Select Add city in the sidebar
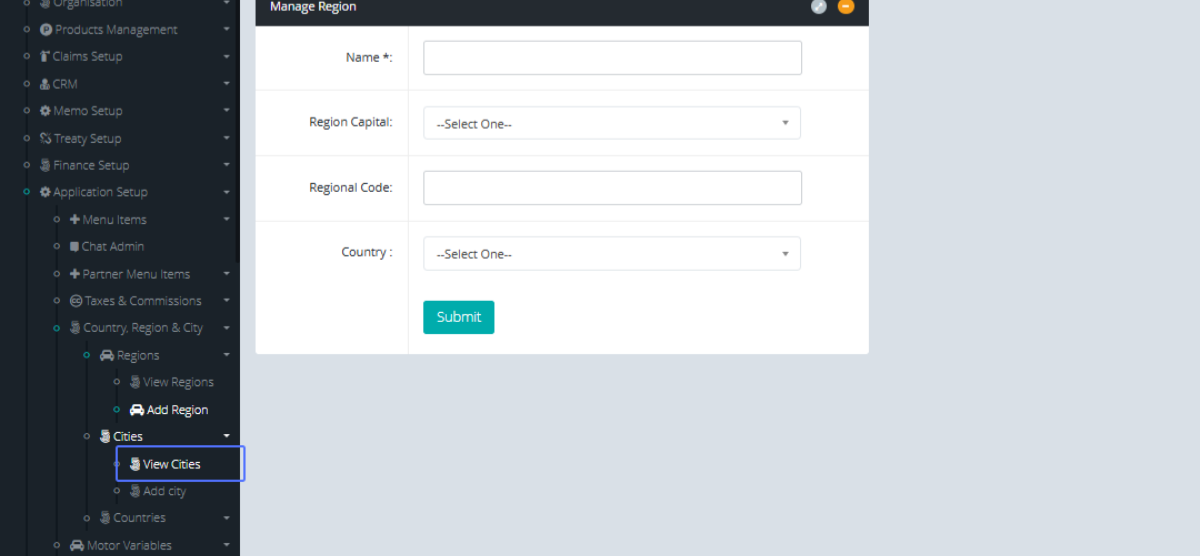Viewport: 1200px width, 556px height. [164, 491]
